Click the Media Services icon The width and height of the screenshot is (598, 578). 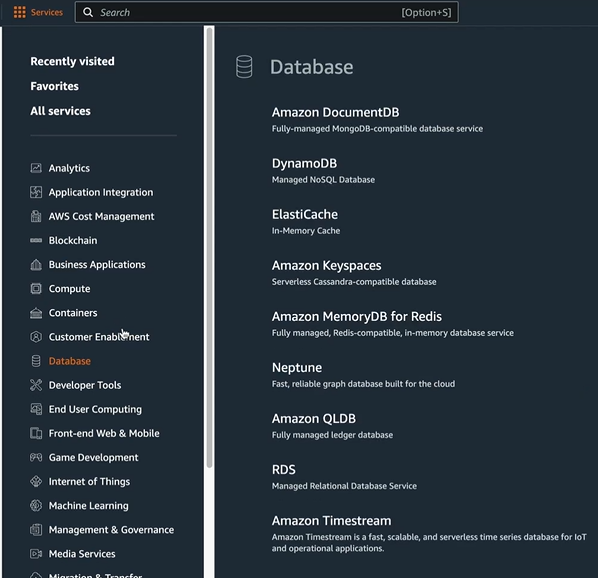pyautogui.click(x=36, y=554)
